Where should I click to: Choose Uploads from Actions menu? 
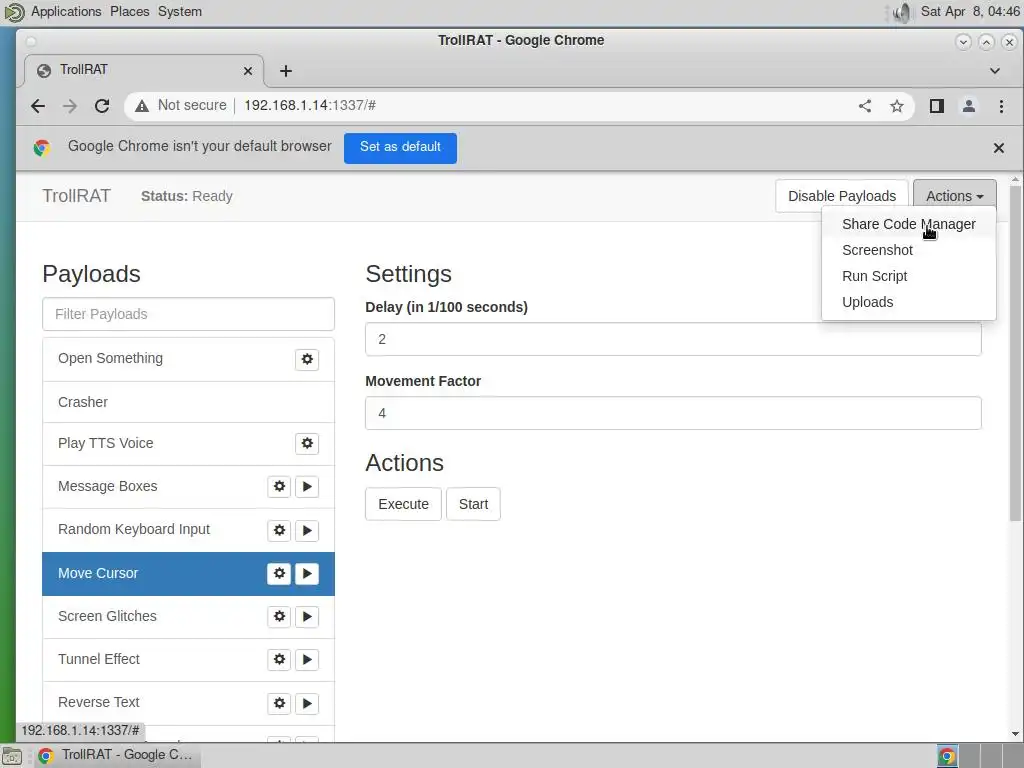coord(908,302)
